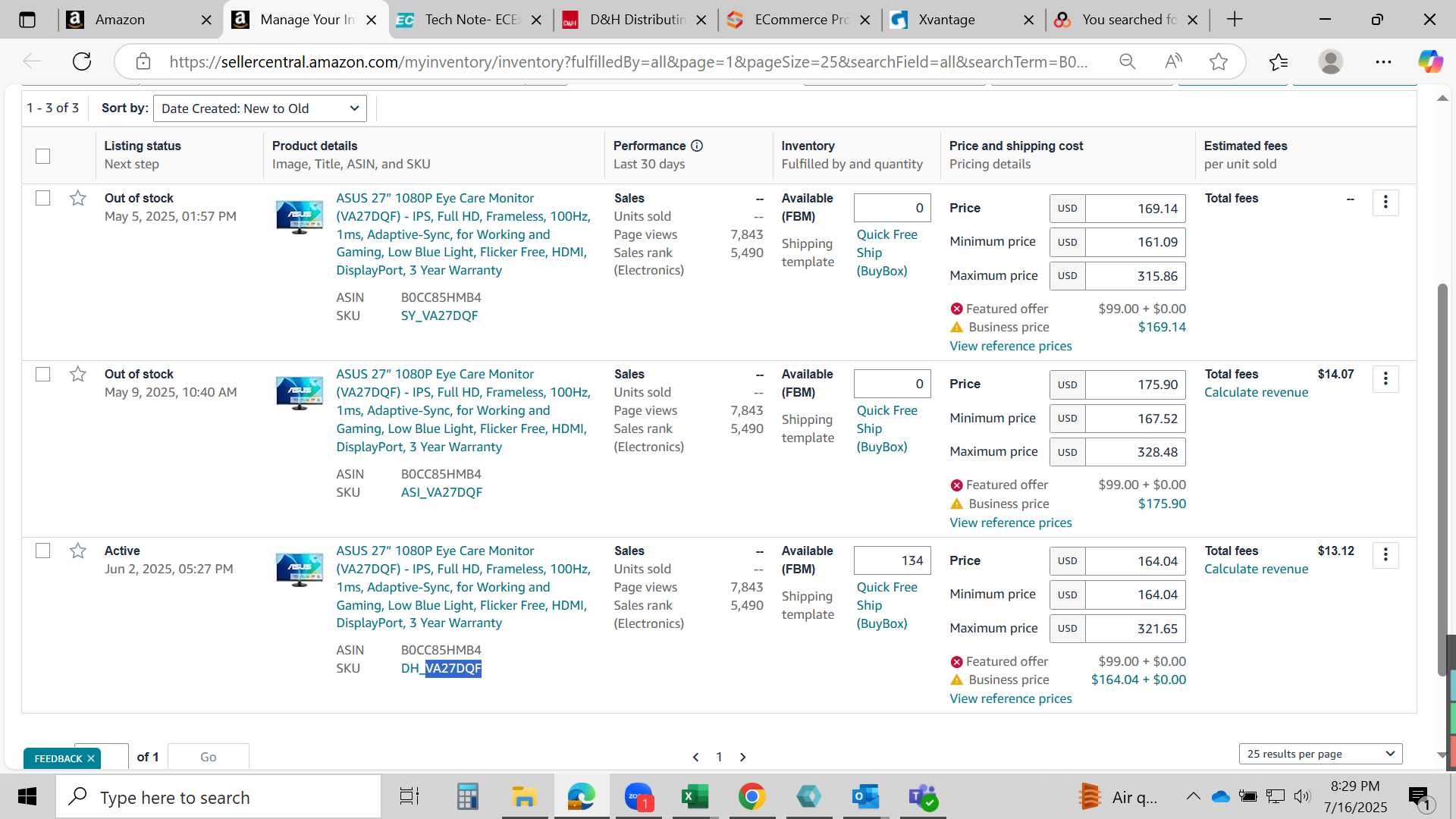This screenshot has height=819, width=1456.
Task: Open Outlook from the taskbar
Action: 865,797
